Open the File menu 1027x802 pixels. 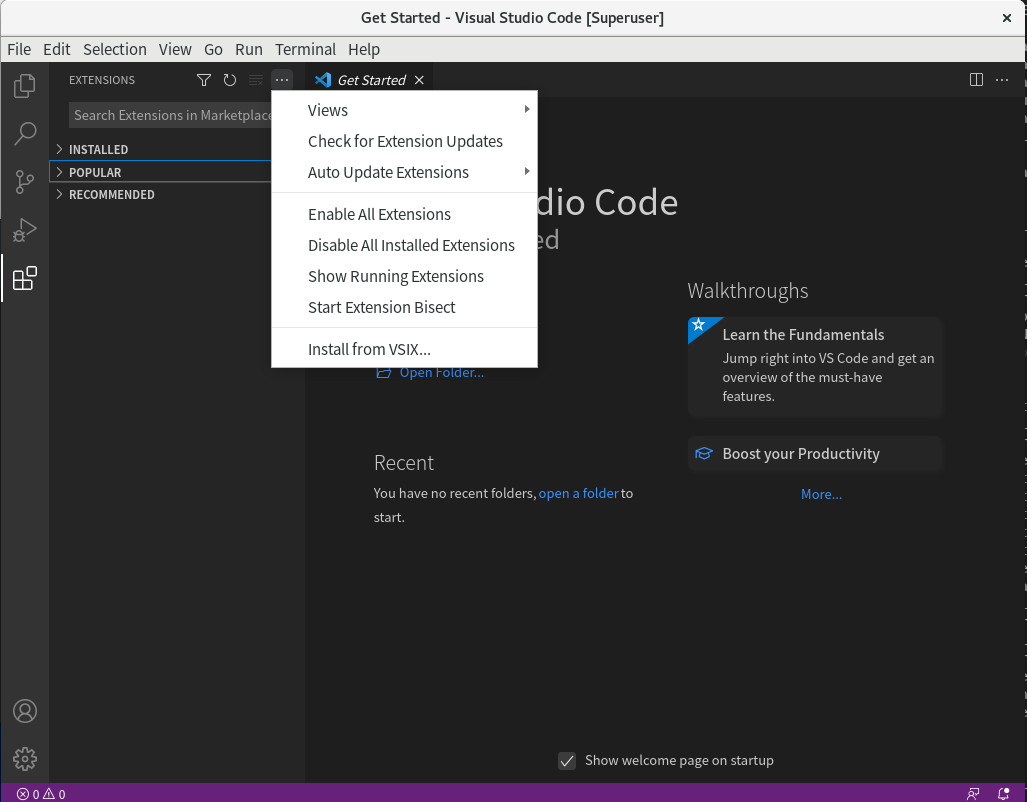[x=19, y=50]
